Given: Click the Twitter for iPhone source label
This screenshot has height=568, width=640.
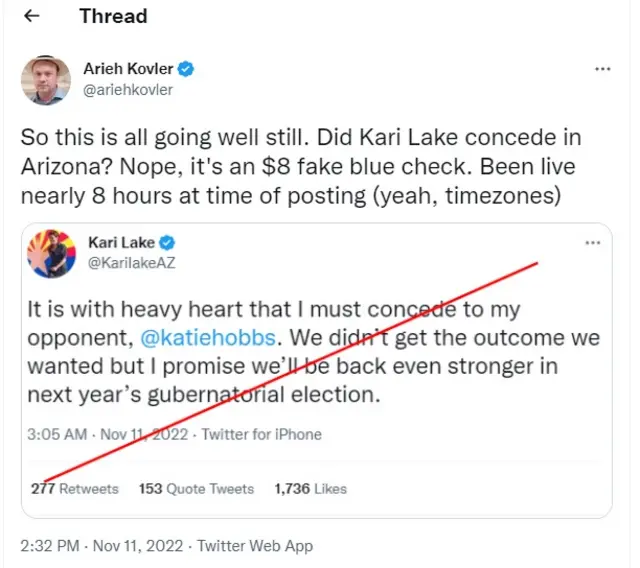Looking at the screenshot, I should pyautogui.click(x=261, y=434).
